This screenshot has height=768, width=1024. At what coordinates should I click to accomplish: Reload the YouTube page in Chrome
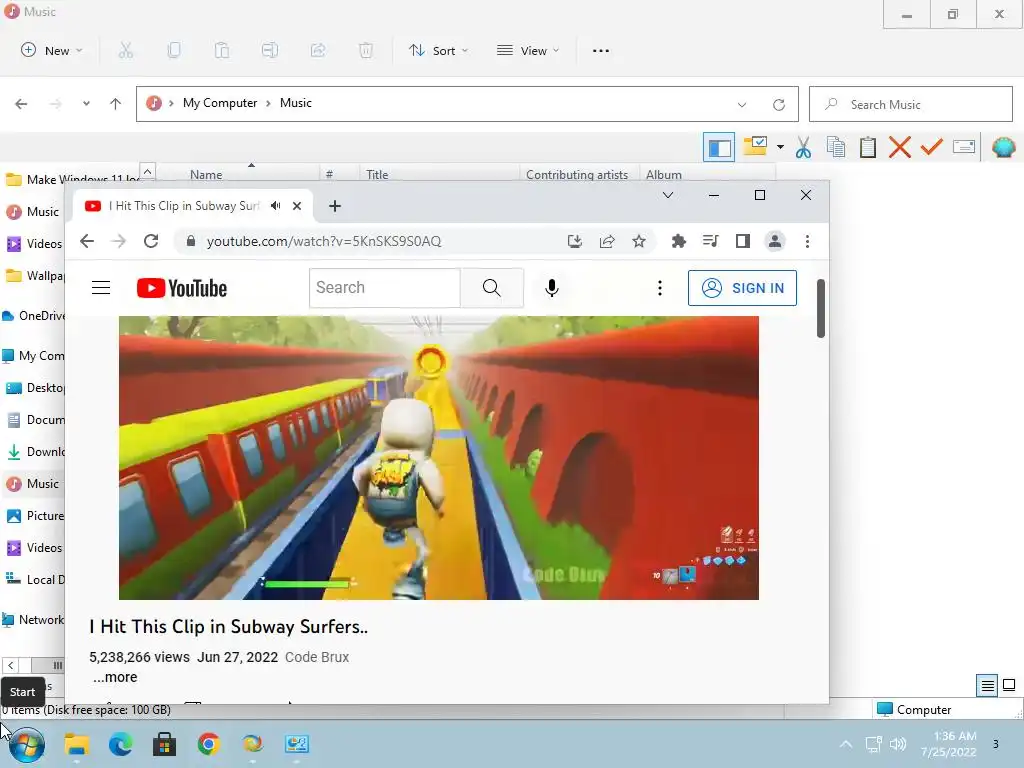click(x=151, y=241)
